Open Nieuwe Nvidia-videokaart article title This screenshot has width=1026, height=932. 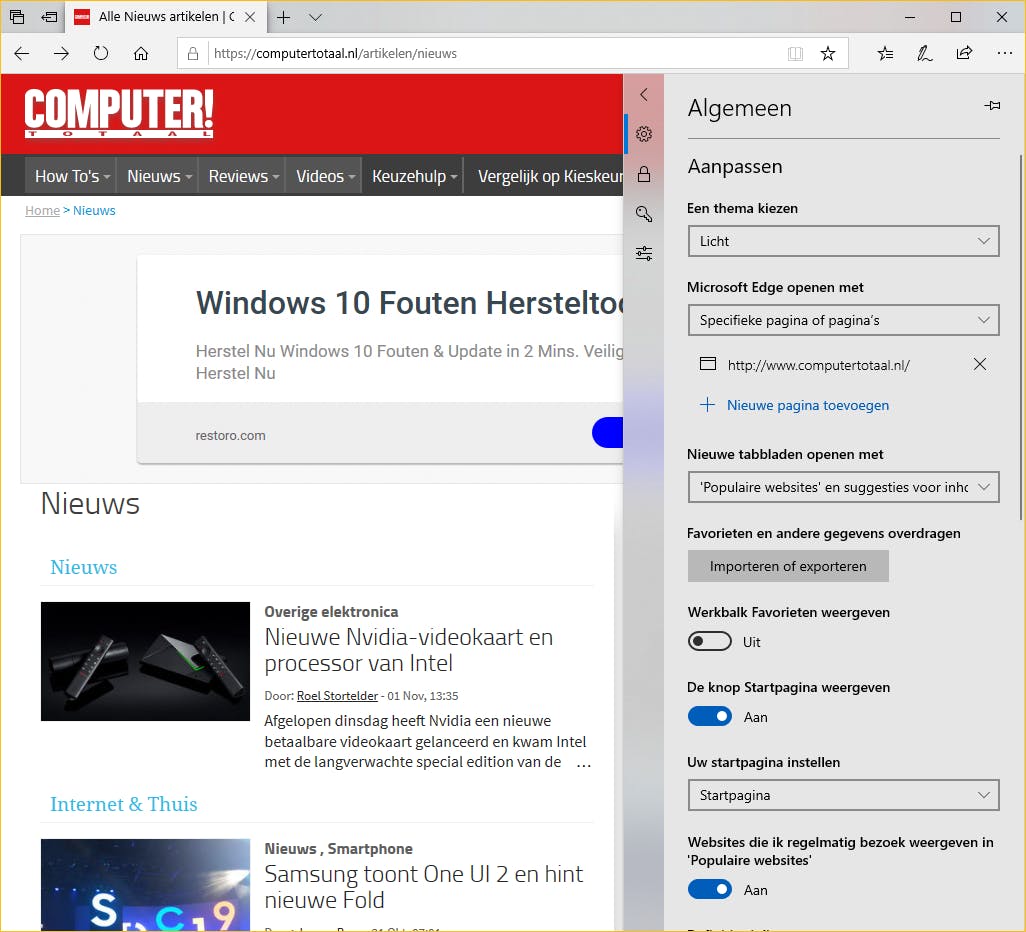pos(409,650)
